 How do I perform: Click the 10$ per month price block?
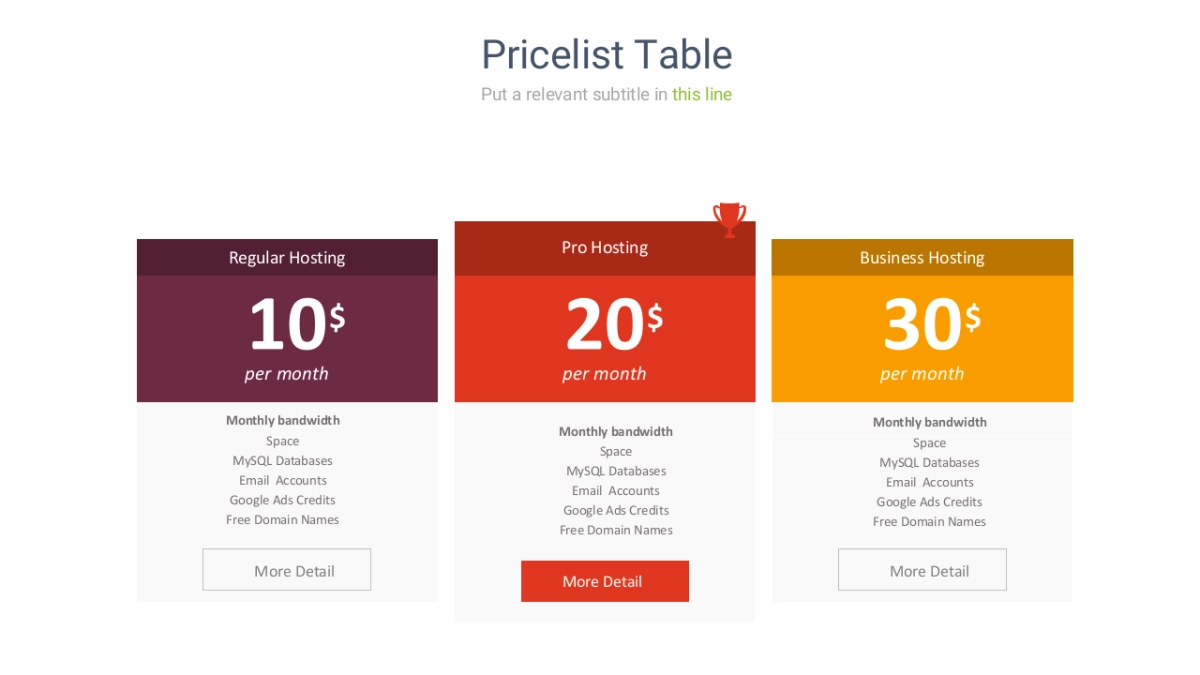287,338
